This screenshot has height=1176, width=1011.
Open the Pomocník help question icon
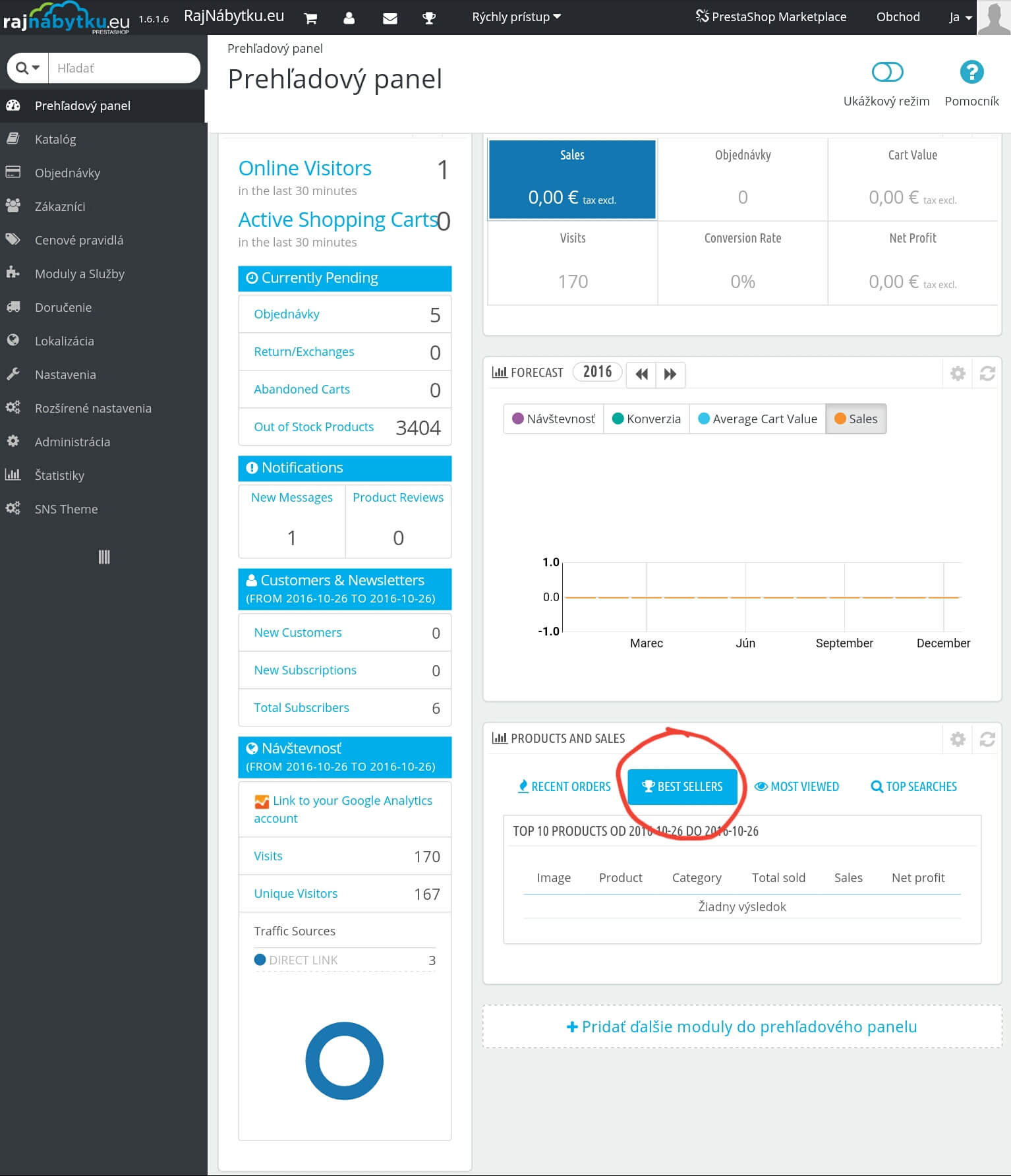click(971, 72)
